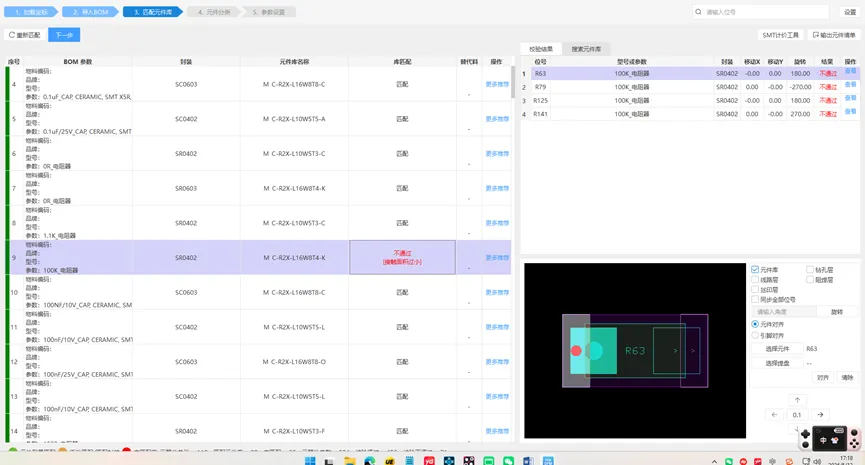The height and width of the screenshot is (465, 865).
Task: Enable the 同步全部位号 checkbox
Action: pos(755,300)
